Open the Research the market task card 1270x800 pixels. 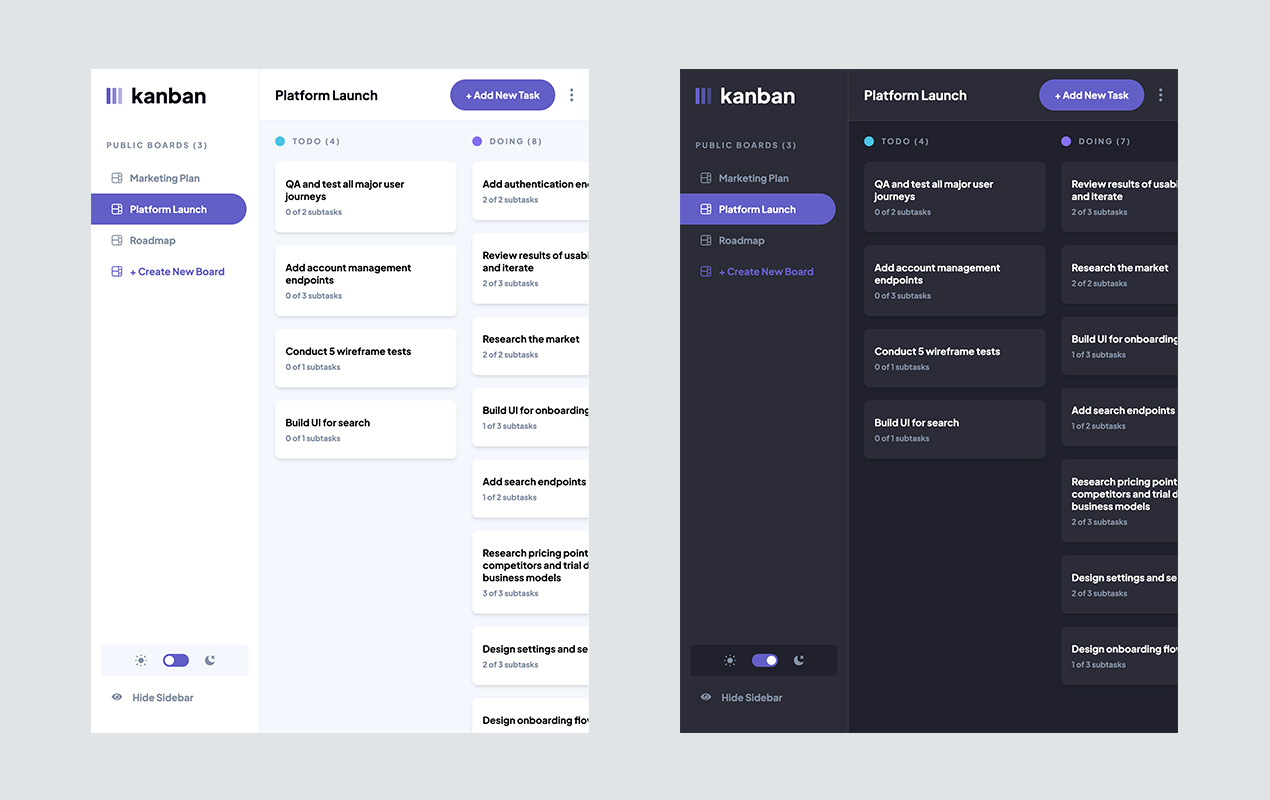click(x=530, y=345)
